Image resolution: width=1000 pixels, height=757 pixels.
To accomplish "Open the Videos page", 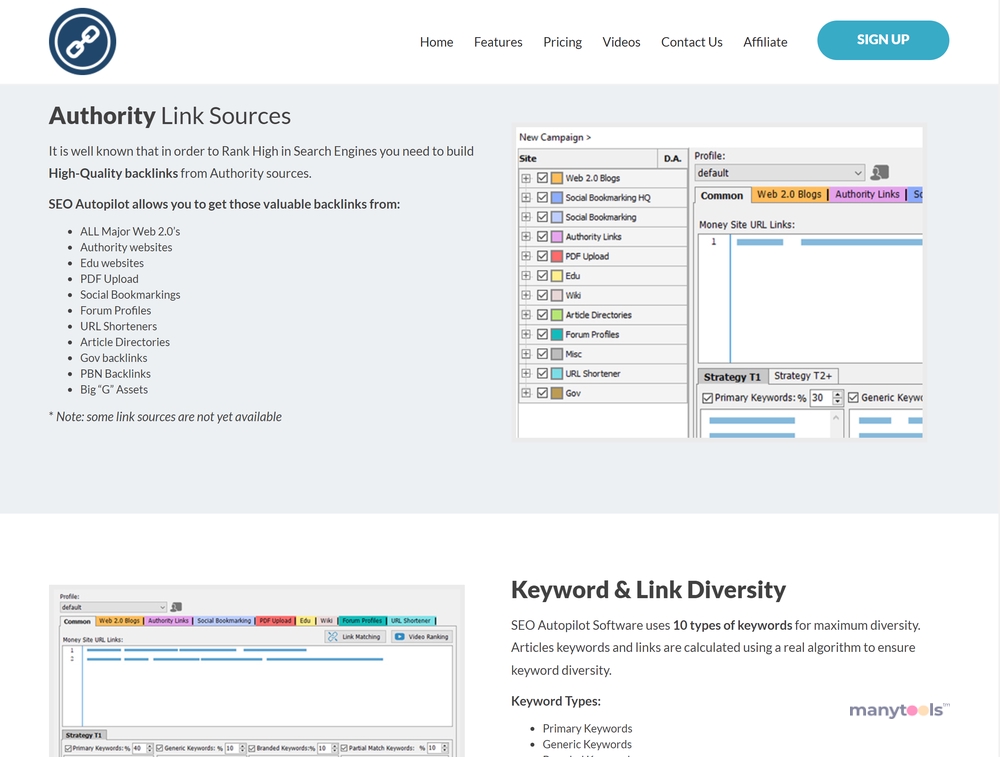I will pyautogui.click(x=621, y=42).
